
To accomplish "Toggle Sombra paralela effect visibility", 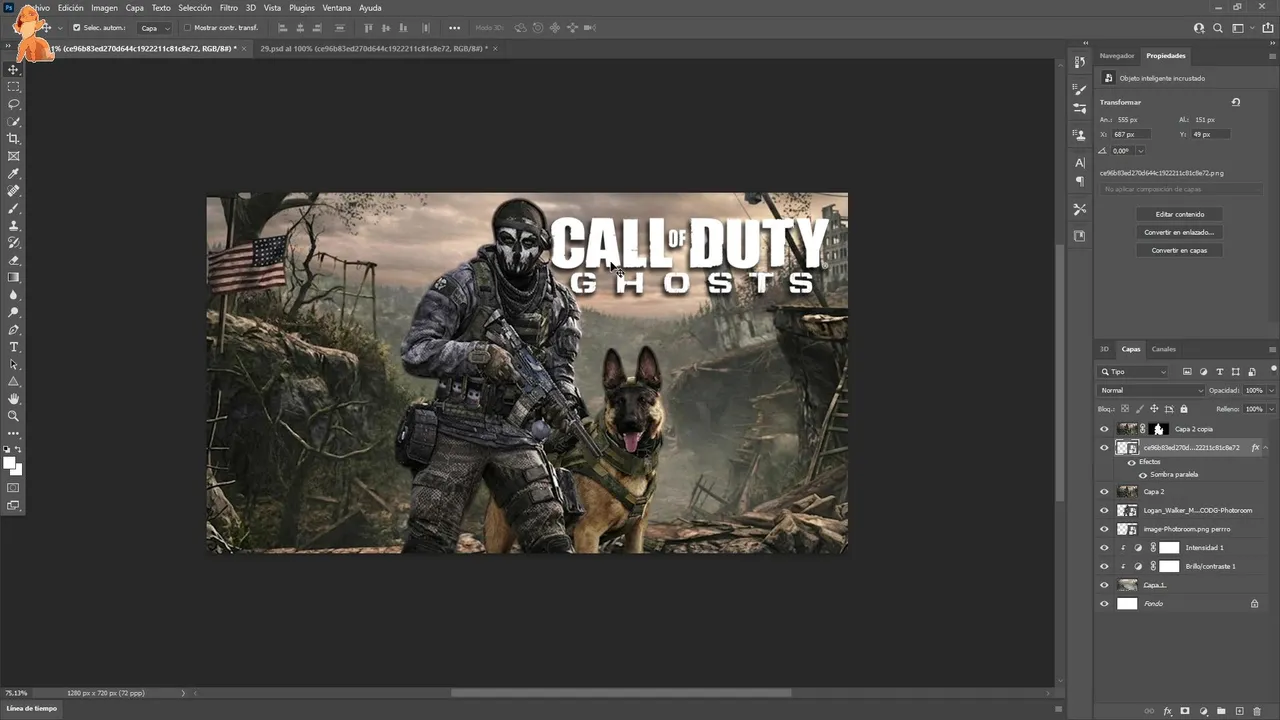I will (1144, 475).
